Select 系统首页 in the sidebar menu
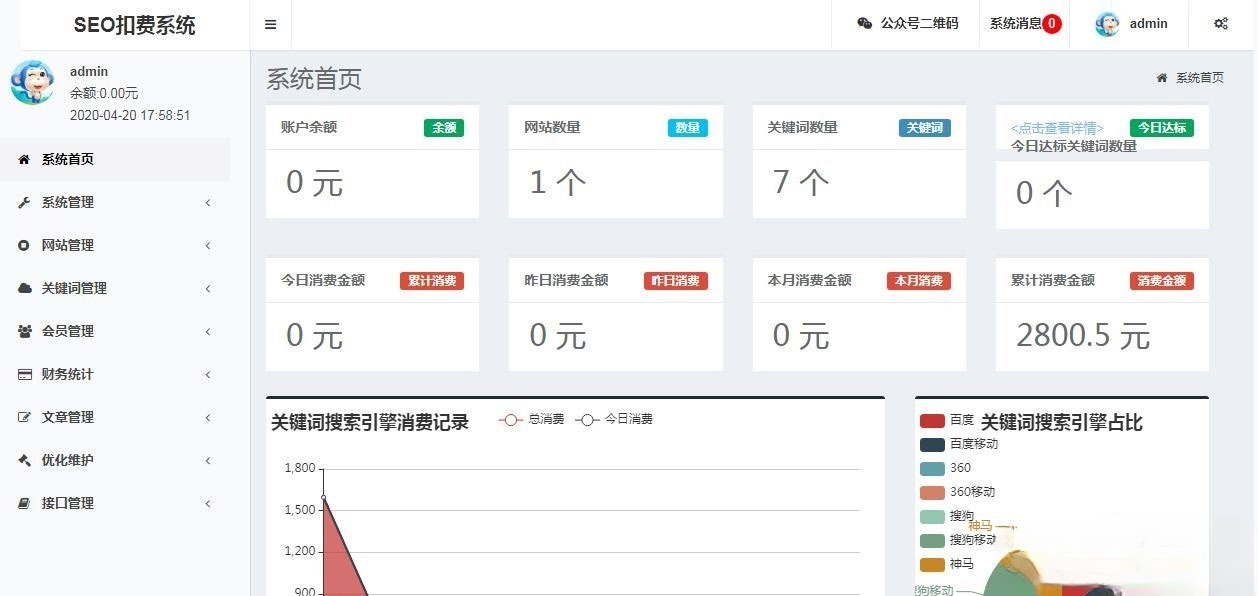Viewport: 1258px width, 596px height. pos(67,158)
